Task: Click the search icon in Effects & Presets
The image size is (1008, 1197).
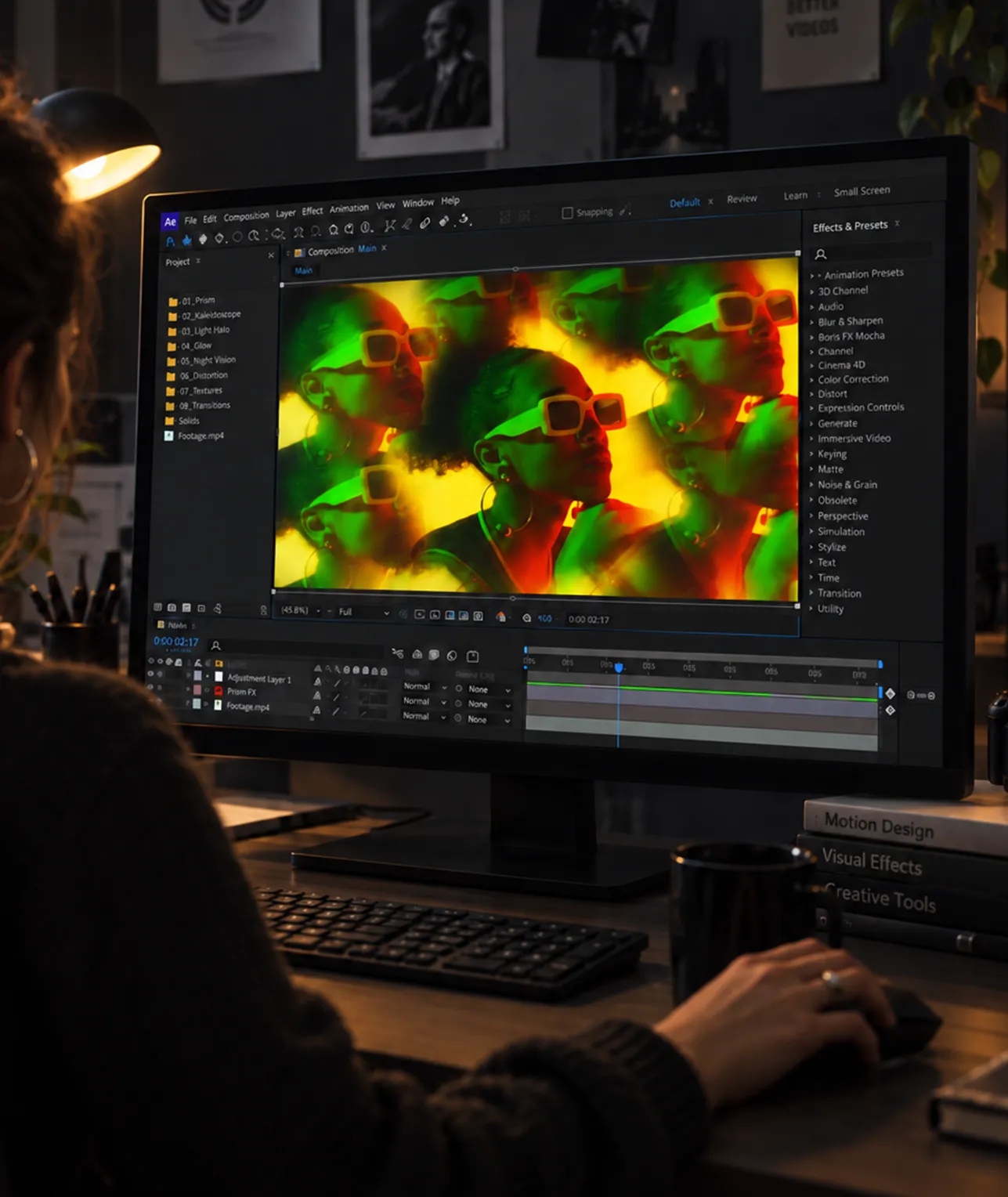Action: click(x=820, y=254)
